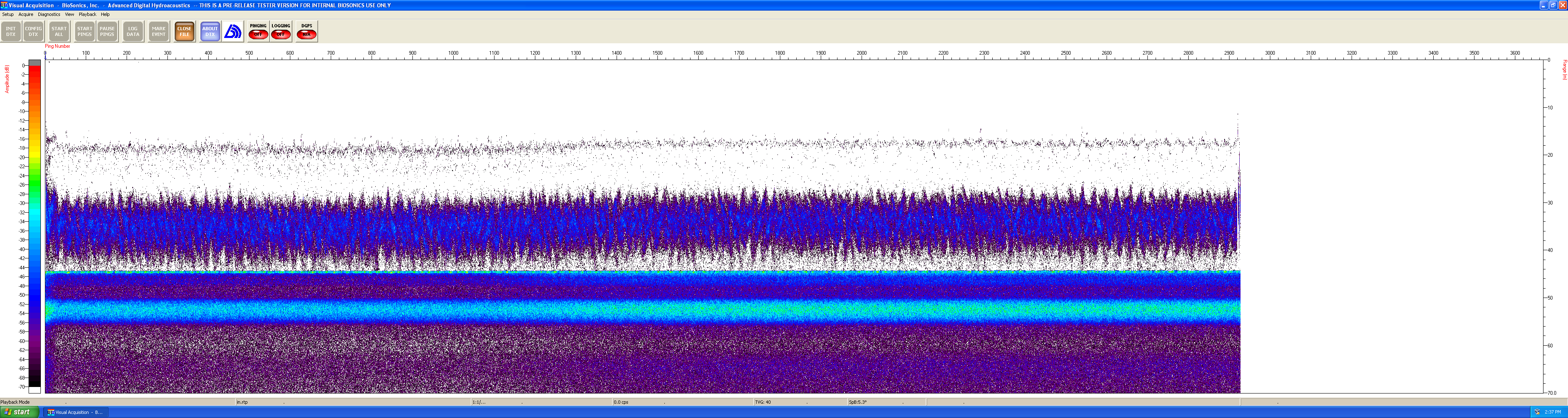Open the Diagnostics menu
The image size is (1568, 418).
coord(49,15)
